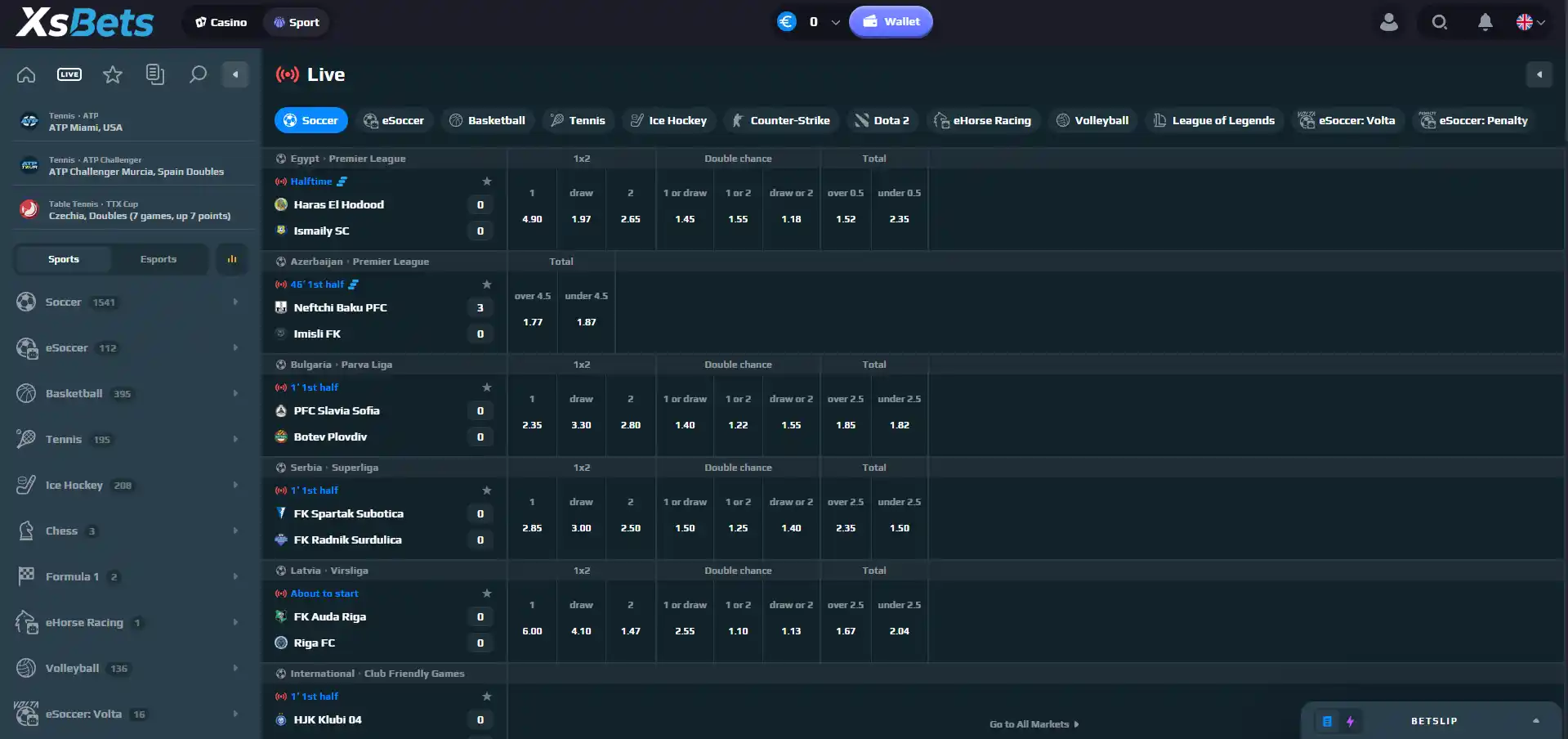This screenshot has height=739, width=1568.
Task: Switch to the Sports toggle
Action: (64, 259)
